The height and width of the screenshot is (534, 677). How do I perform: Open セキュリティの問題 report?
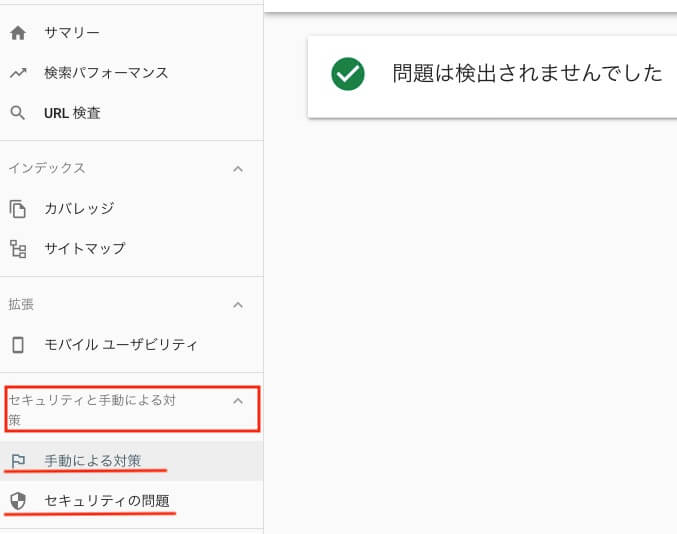click(x=131, y=501)
